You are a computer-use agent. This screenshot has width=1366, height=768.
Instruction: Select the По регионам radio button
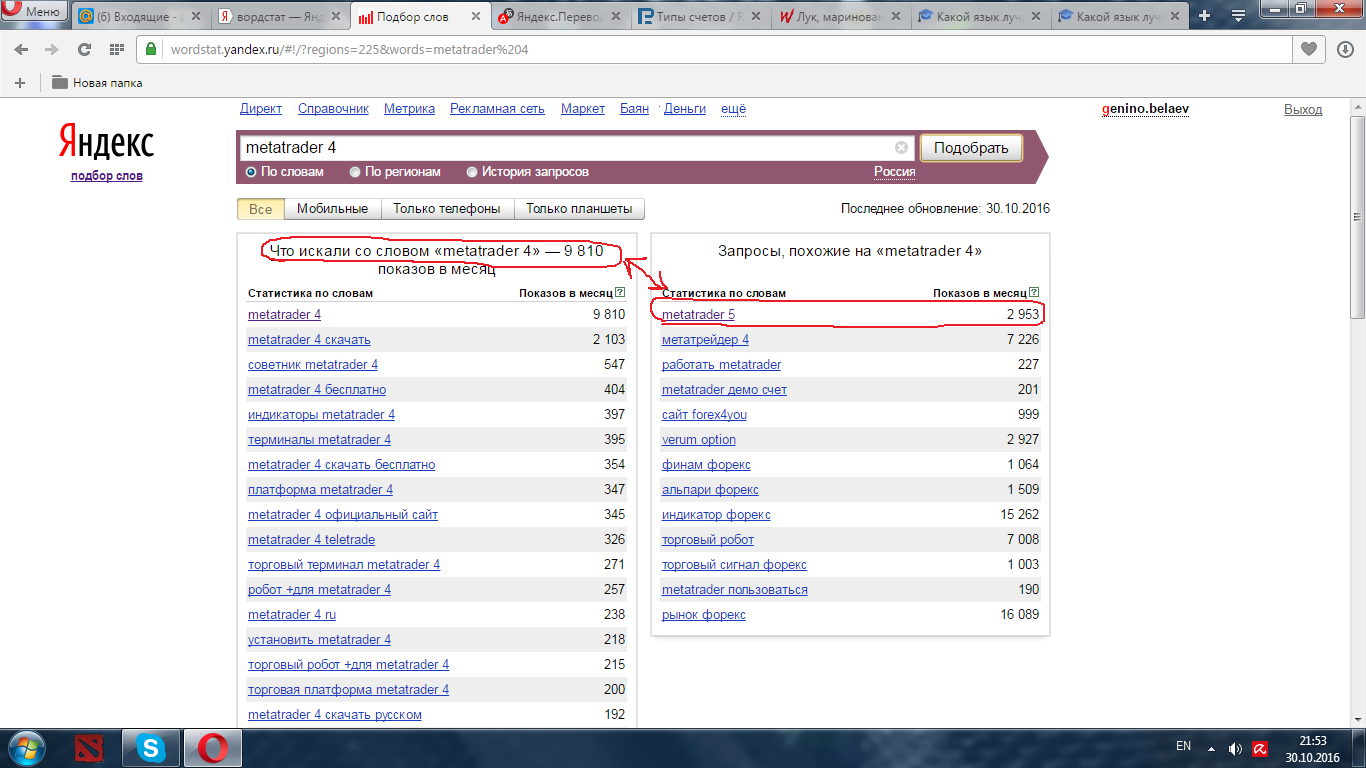click(355, 172)
